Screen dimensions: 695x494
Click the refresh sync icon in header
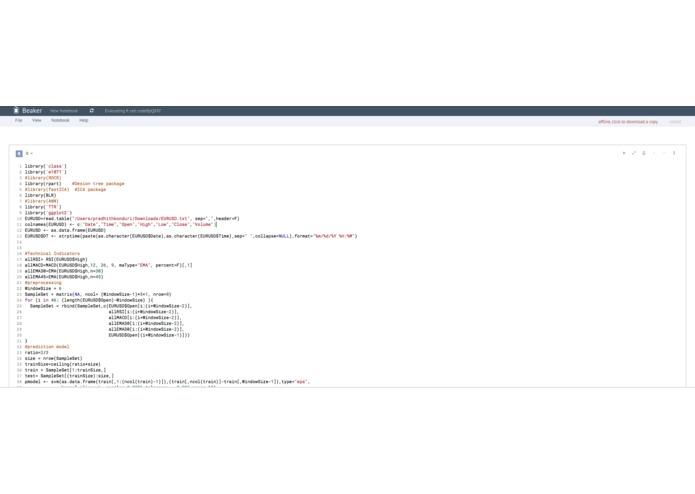pos(92,111)
